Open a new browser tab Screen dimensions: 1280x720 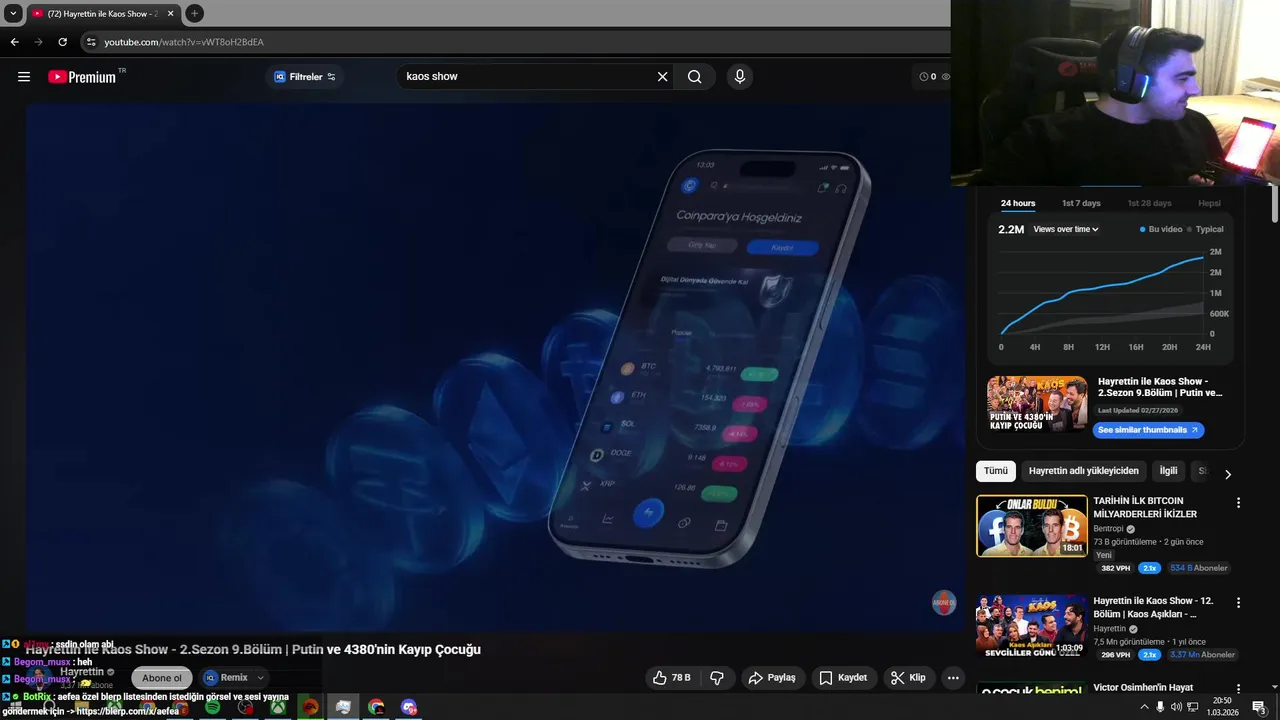coord(194,14)
